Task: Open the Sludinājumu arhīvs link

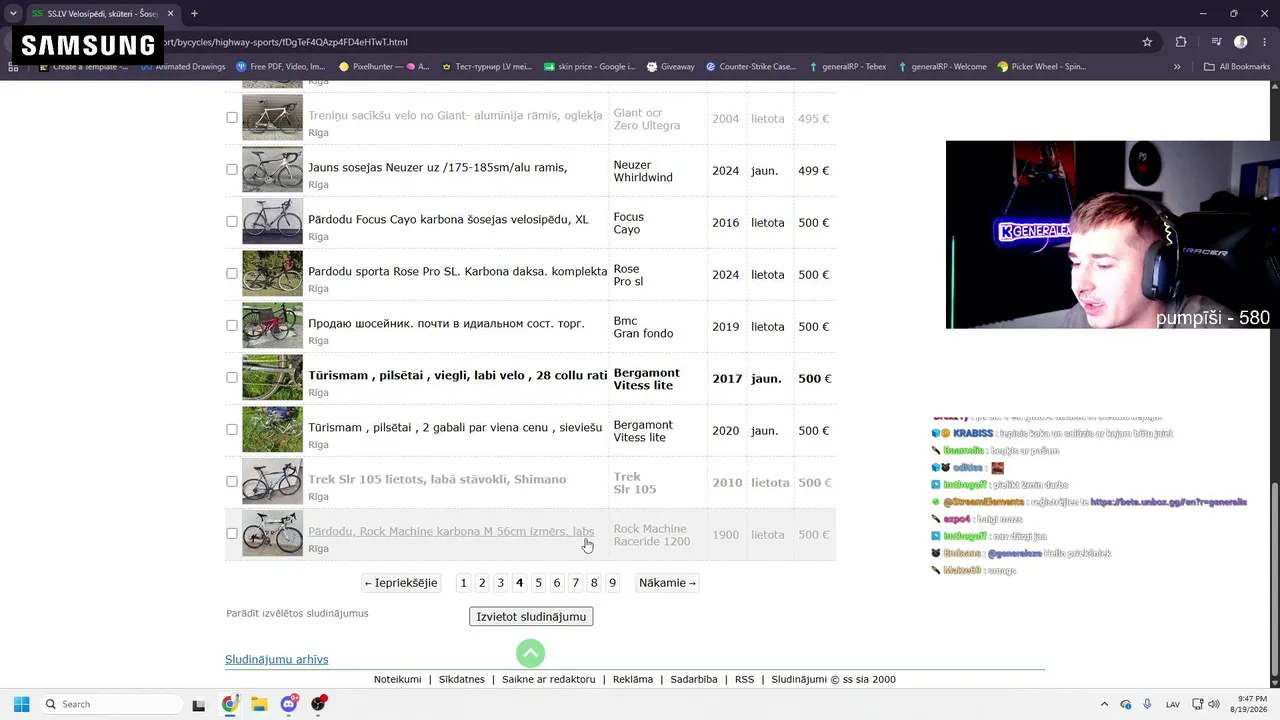Action: pyautogui.click(x=277, y=660)
